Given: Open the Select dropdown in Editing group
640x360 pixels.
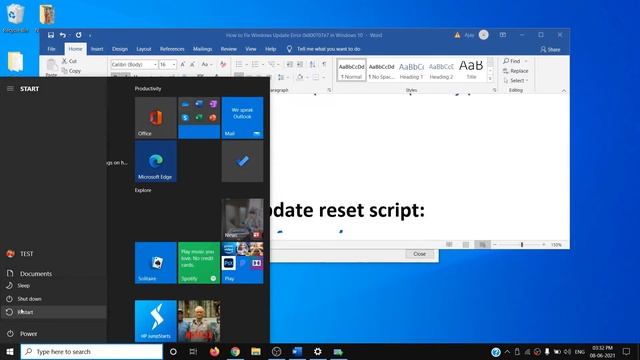Looking at the screenshot, I should tap(516, 80).
